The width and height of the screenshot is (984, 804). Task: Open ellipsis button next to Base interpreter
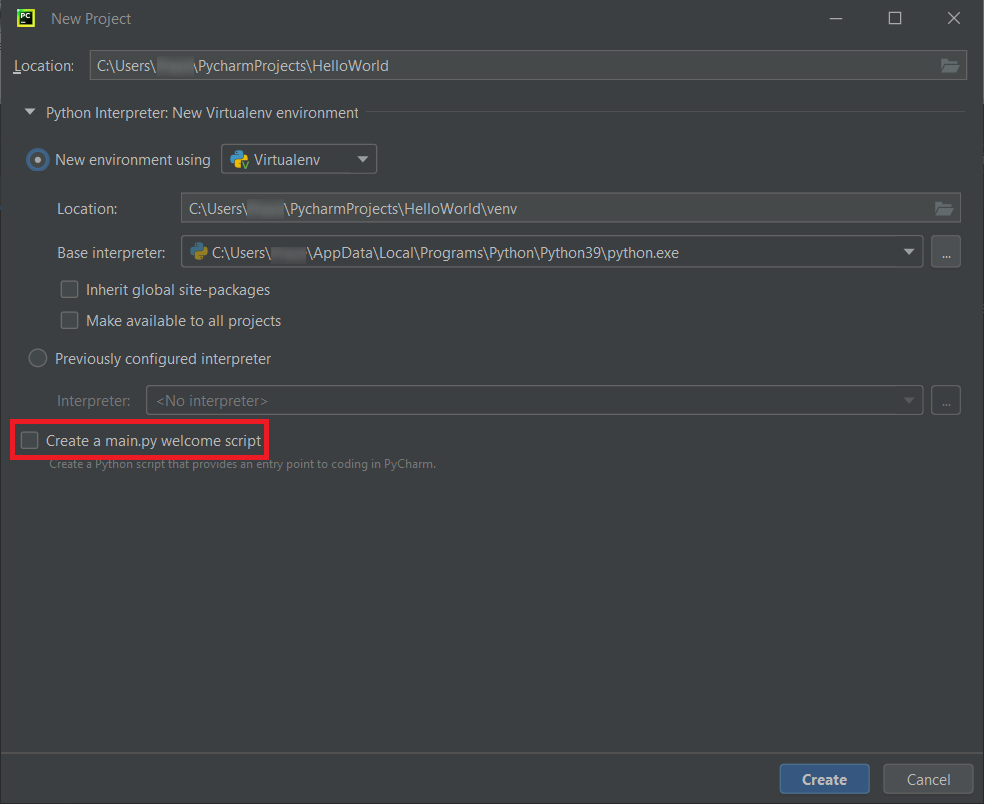(x=946, y=252)
